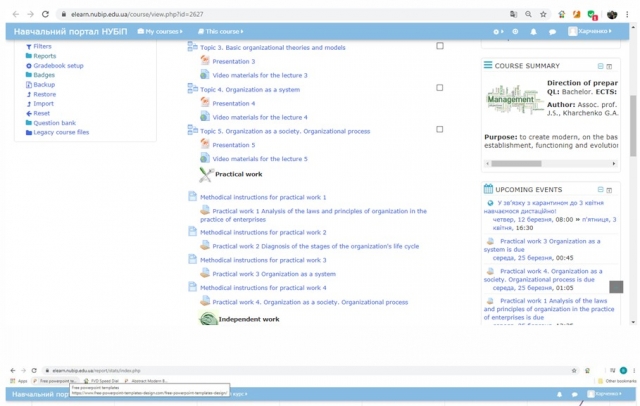The width and height of the screenshot is (640, 406).
Task: Dock the Upcoming Events block
Action: 609,190
